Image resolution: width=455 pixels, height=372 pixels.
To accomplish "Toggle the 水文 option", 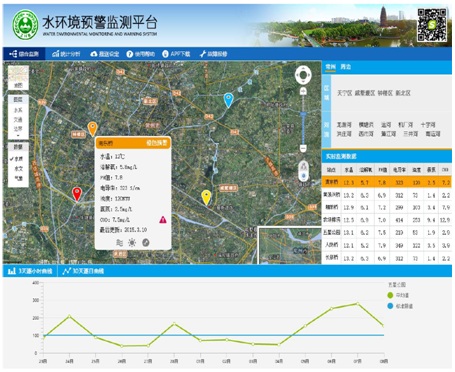I will pyautogui.click(x=18, y=169).
